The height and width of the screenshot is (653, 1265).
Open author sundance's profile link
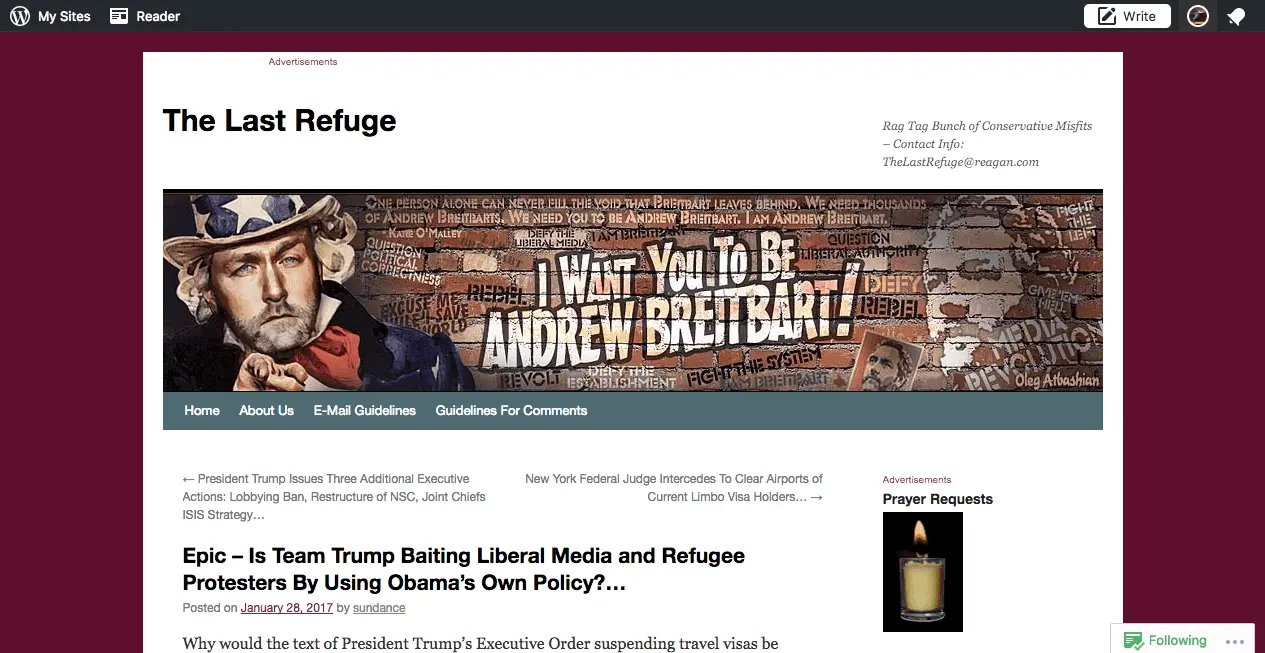[379, 608]
